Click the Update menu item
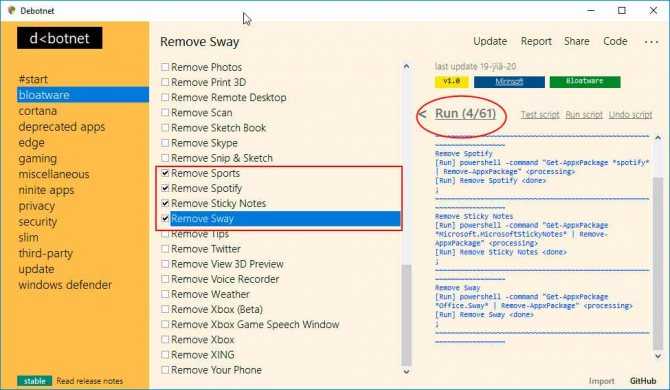 490,41
